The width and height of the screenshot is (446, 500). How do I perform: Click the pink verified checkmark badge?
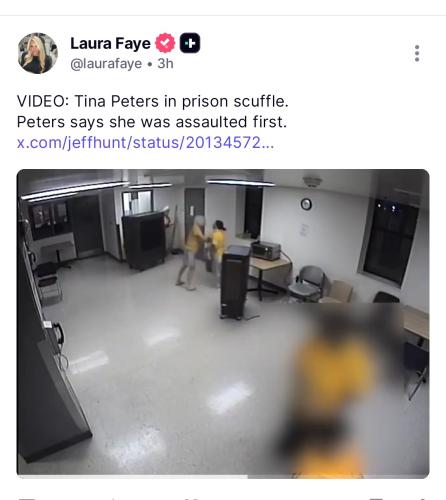165,43
